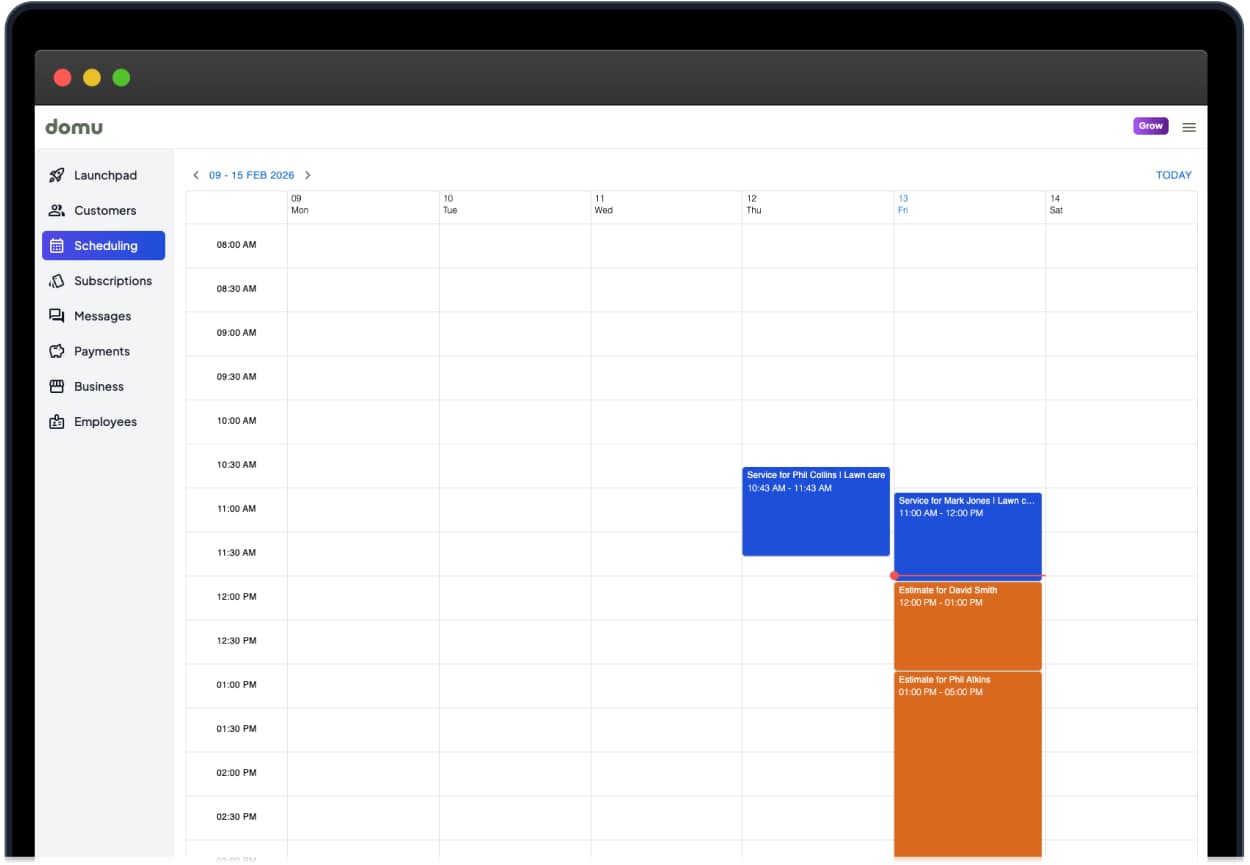Click the red current-time marker dot
Viewport: 1250px width, 865px height.
click(894, 576)
